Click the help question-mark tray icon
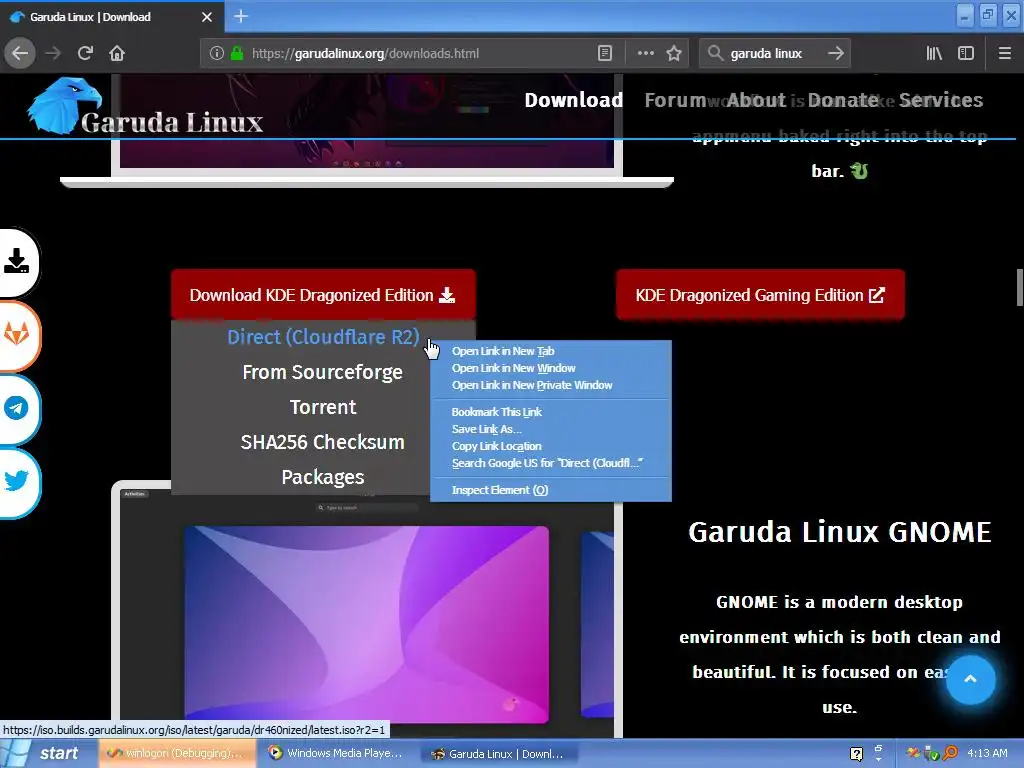The image size is (1024, 768). tap(856, 754)
